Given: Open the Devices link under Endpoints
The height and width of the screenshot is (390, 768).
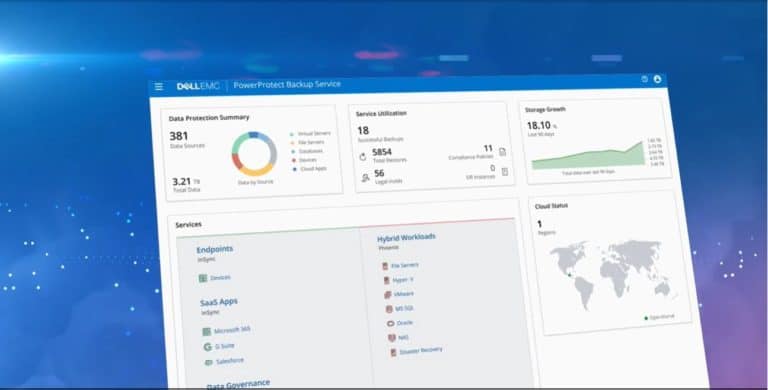Looking at the screenshot, I should point(220,277).
